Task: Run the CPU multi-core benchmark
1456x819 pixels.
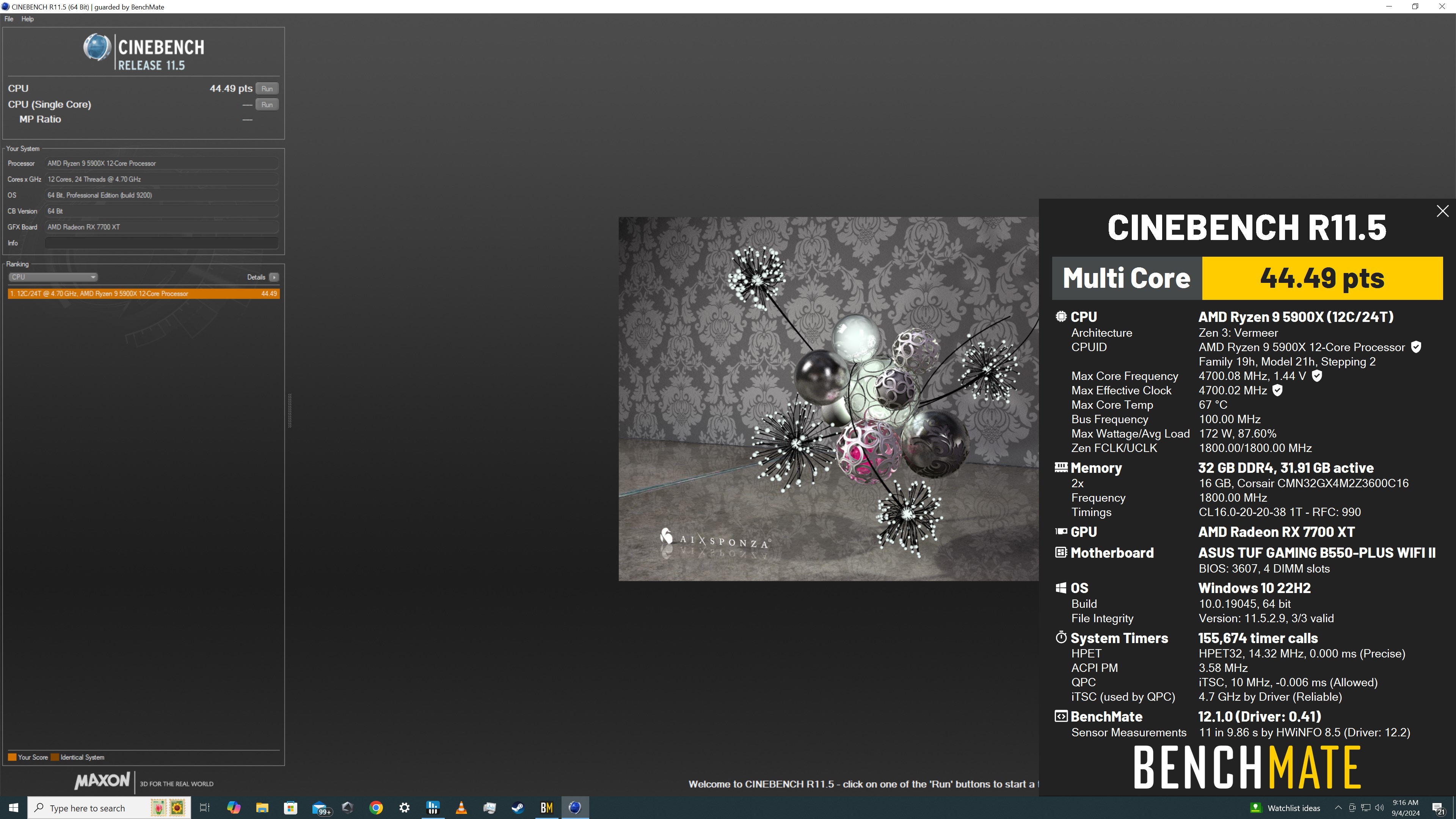Action: tap(267, 89)
